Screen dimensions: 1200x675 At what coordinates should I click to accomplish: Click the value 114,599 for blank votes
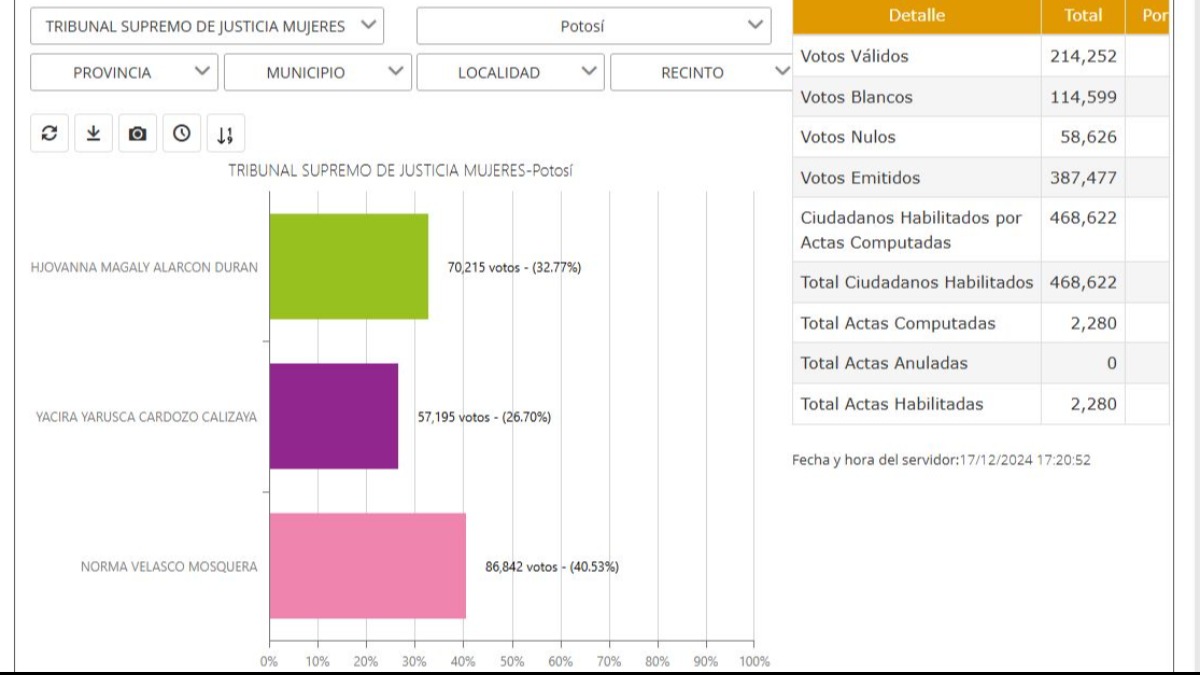click(1083, 97)
